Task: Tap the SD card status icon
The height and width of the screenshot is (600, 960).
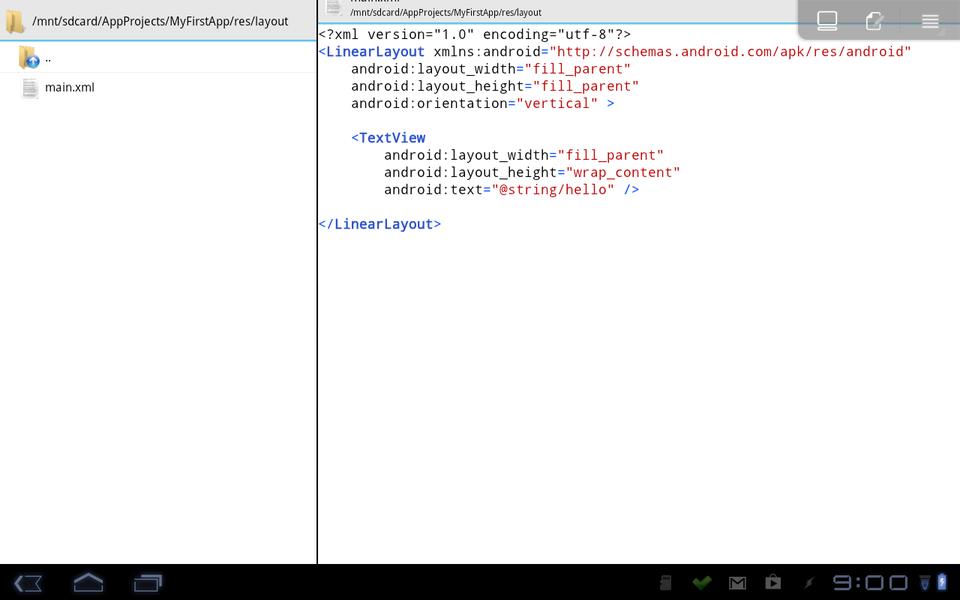Action: click(x=666, y=583)
